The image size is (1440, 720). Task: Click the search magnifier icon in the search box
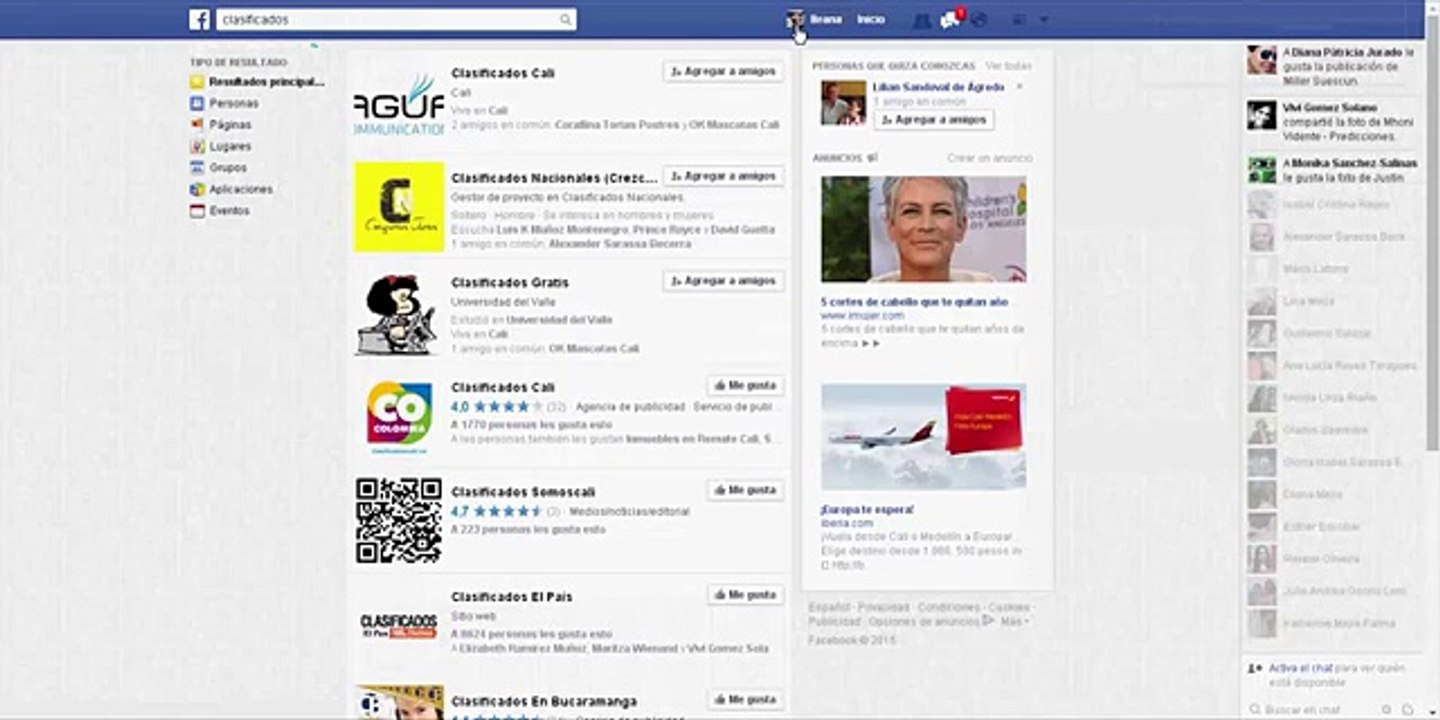click(x=565, y=19)
